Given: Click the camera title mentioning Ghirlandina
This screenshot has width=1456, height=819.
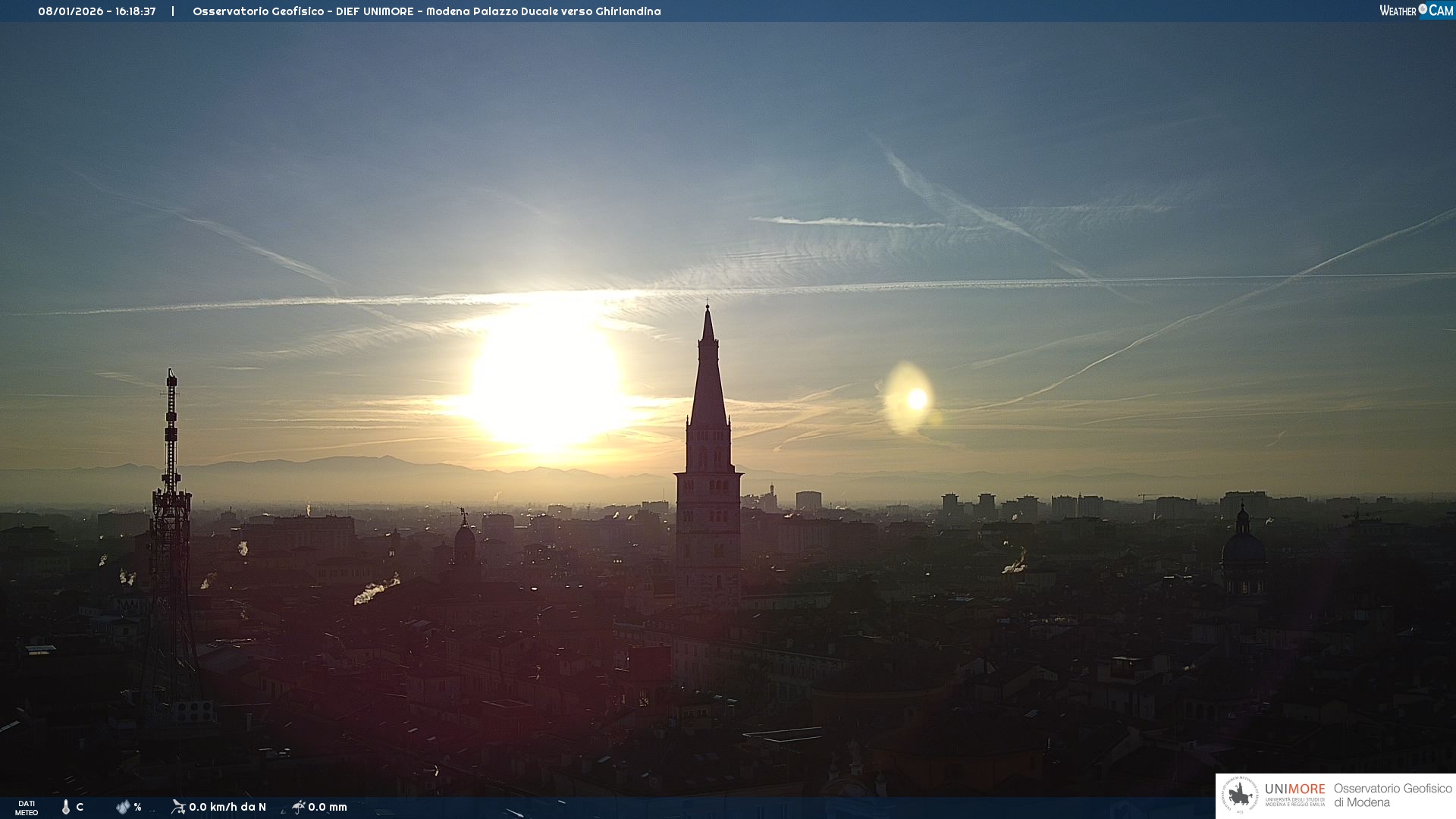Looking at the screenshot, I should [x=426, y=11].
